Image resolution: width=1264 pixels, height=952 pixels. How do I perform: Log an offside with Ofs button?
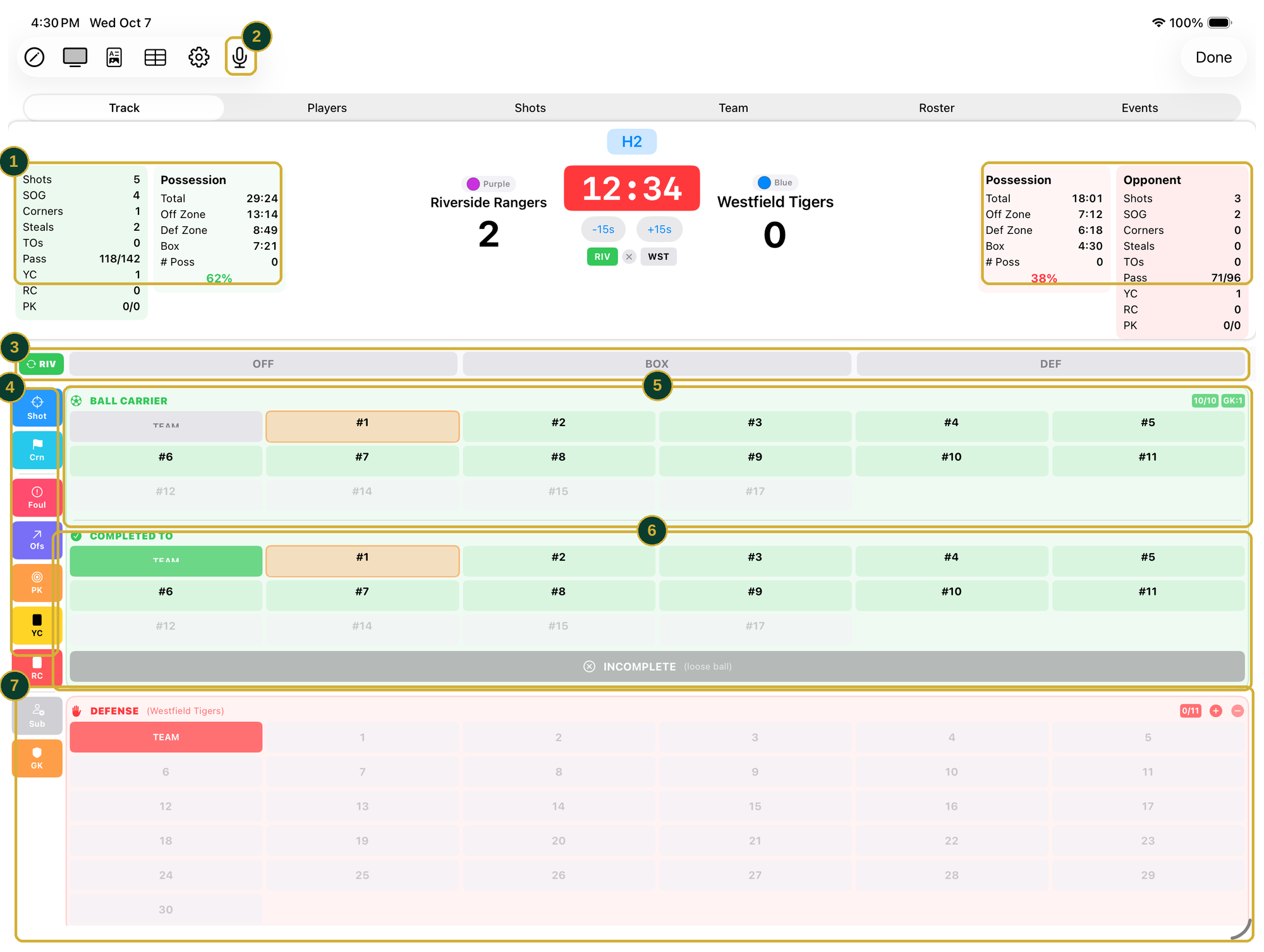(37, 540)
